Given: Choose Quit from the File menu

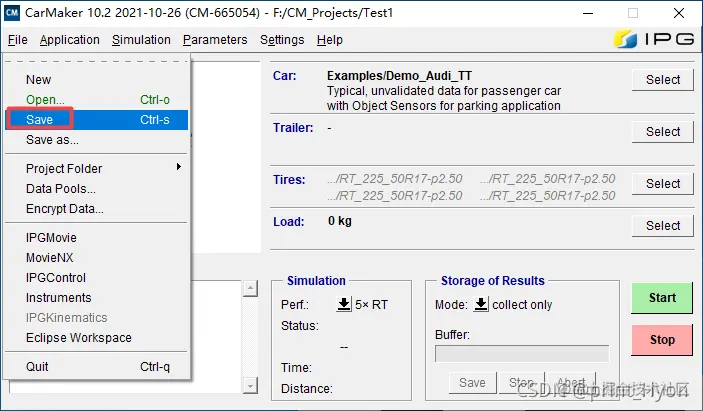Looking at the screenshot, I should (96, 367).
